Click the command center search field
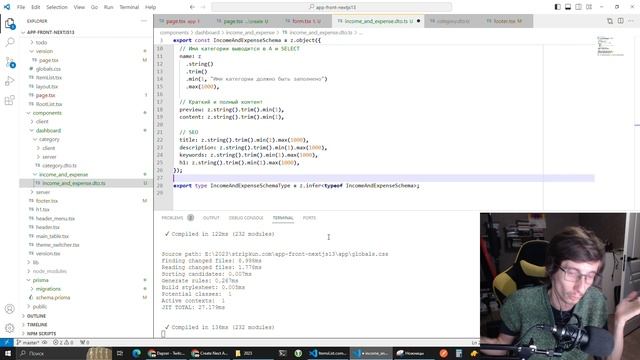The width and height of the screenshot is (640, 360). [331, 7]
